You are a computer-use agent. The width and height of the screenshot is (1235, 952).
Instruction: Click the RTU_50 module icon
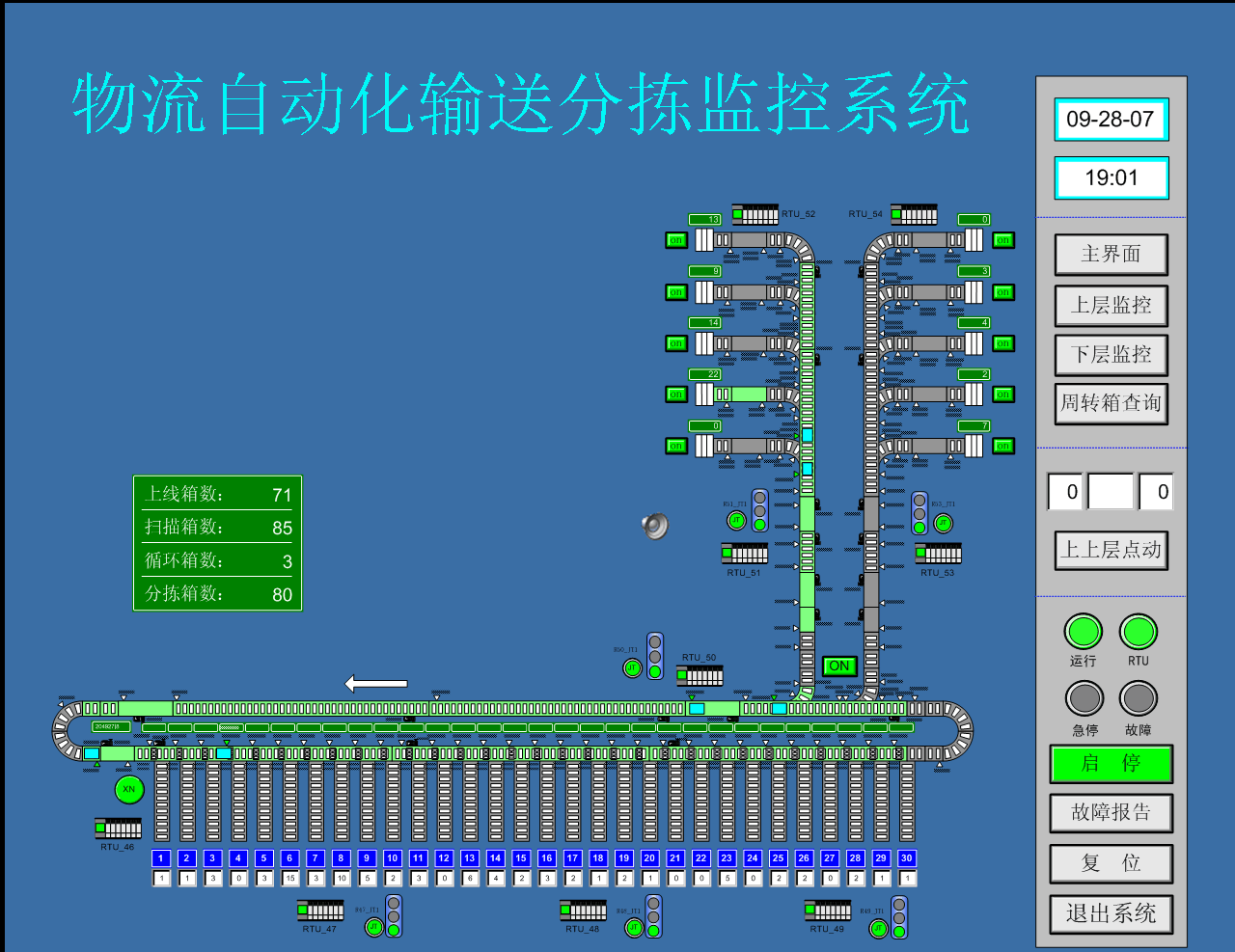tap(699, 676)
